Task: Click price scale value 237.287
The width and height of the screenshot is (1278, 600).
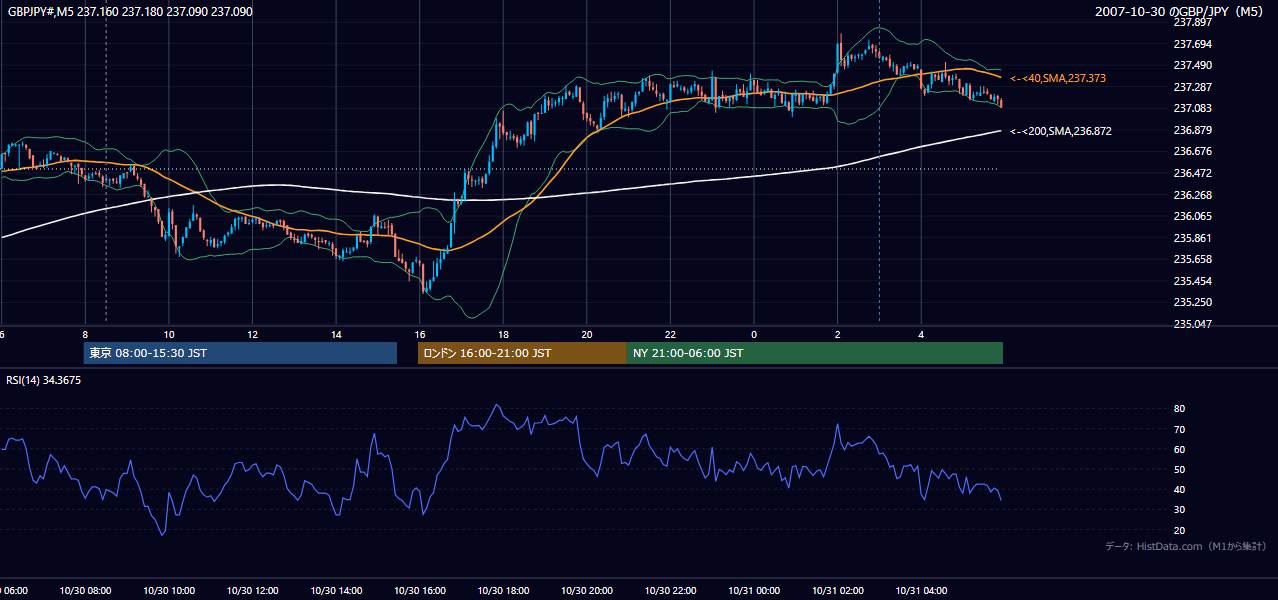Action: [1191, 87]
